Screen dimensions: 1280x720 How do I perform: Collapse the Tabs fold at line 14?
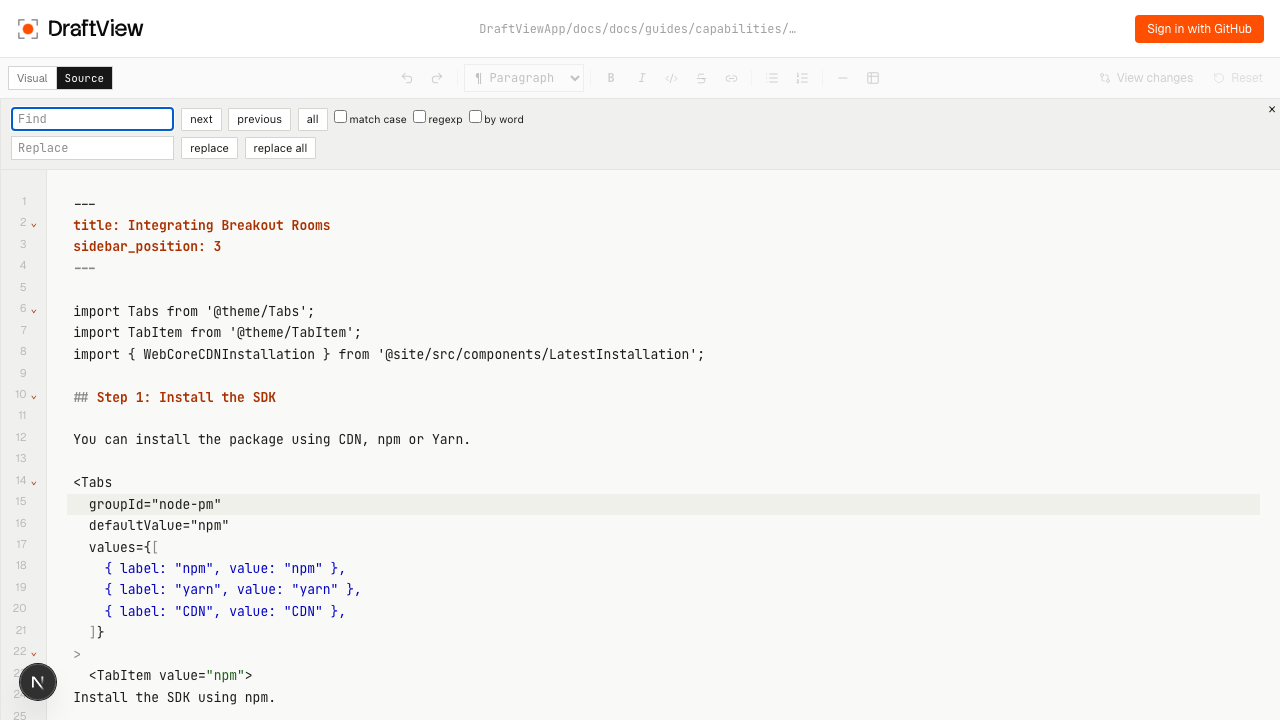pos(34,483)
